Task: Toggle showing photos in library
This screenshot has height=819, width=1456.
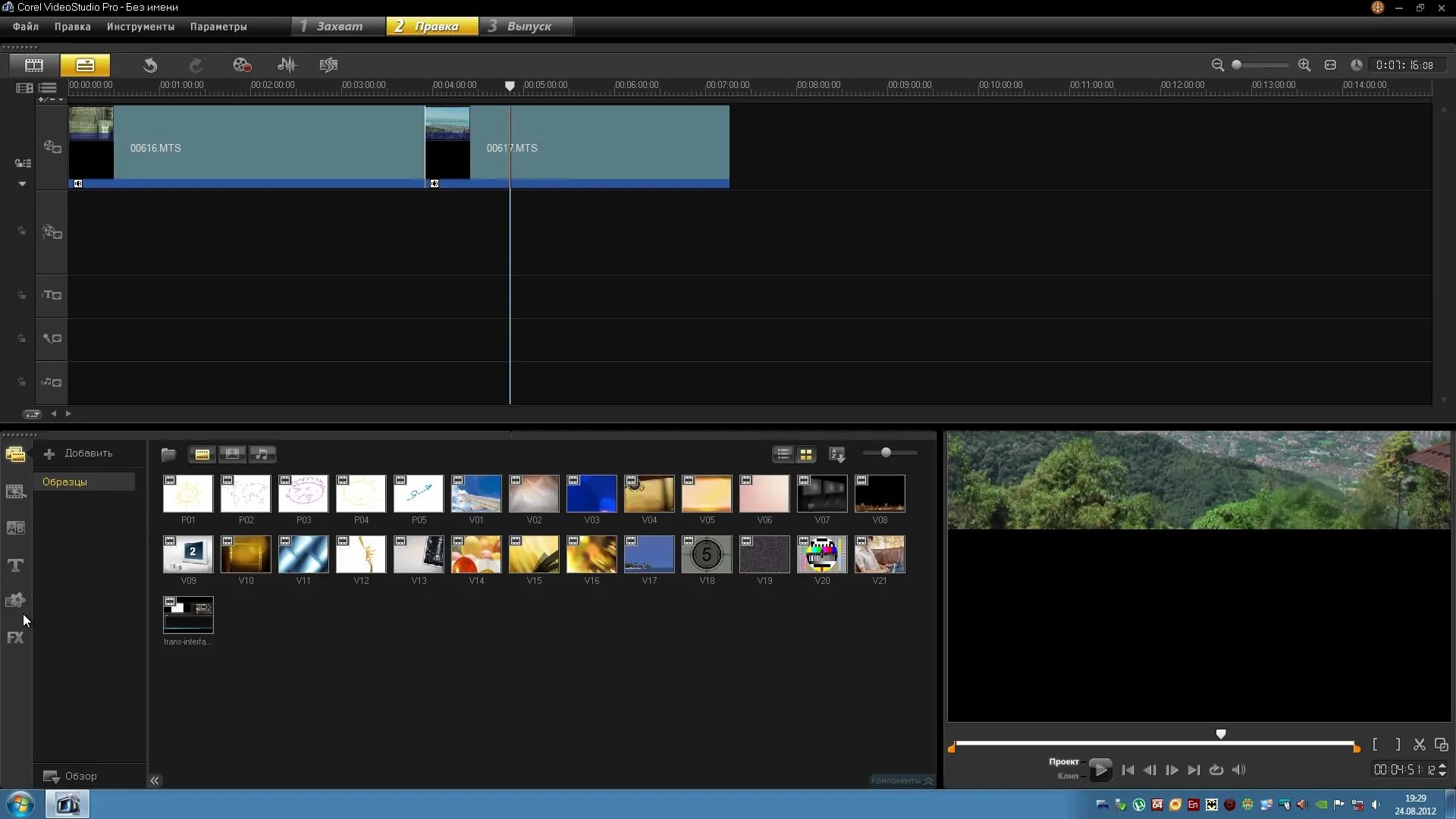Action: 232,454
